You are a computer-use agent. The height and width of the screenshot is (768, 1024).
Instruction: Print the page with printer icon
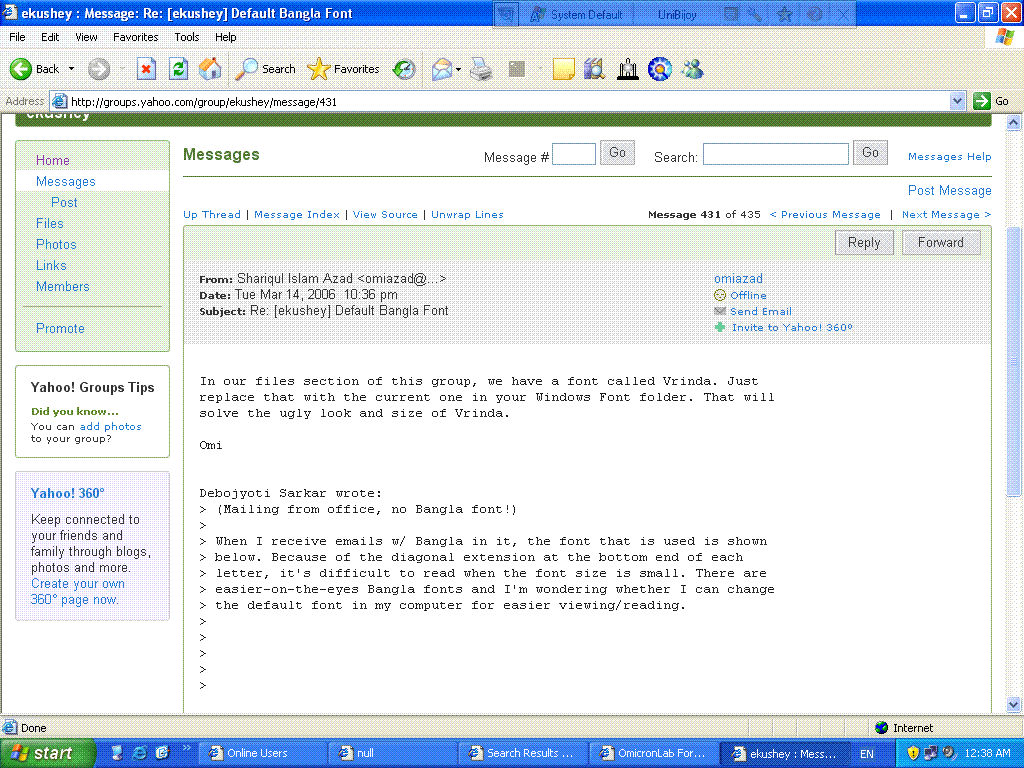[481, 69]
